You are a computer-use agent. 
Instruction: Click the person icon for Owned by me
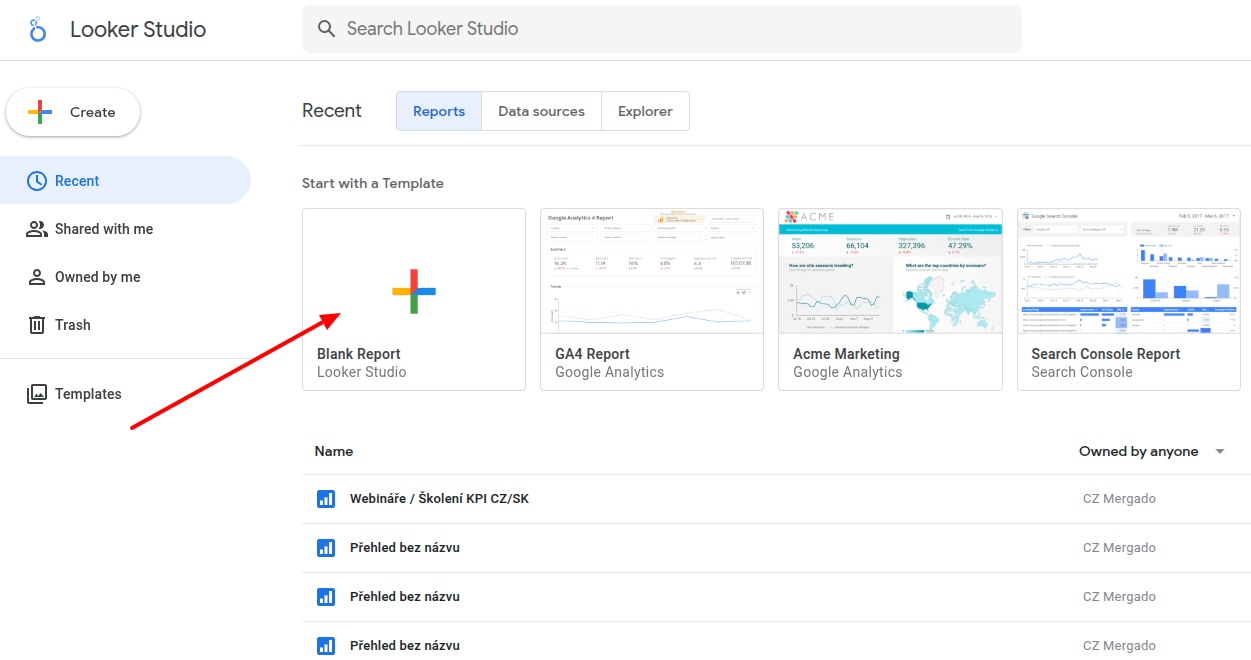tap(37, 277)
